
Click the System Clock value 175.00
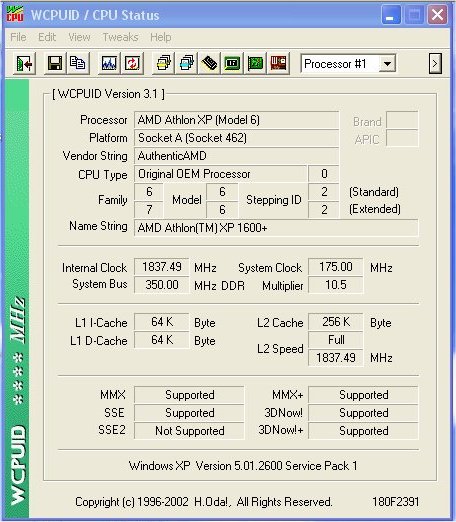[x=336, y=267]
